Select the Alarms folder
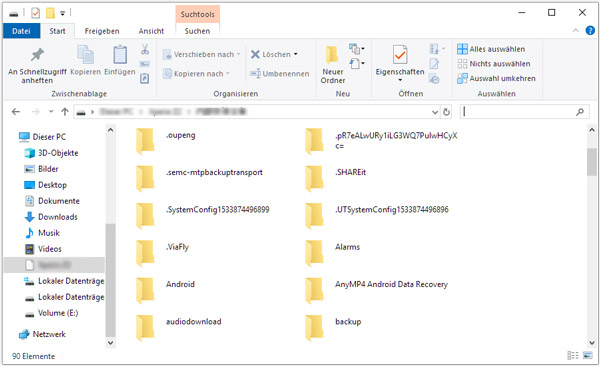Viewport: 600px width, 366px height. 333,253
